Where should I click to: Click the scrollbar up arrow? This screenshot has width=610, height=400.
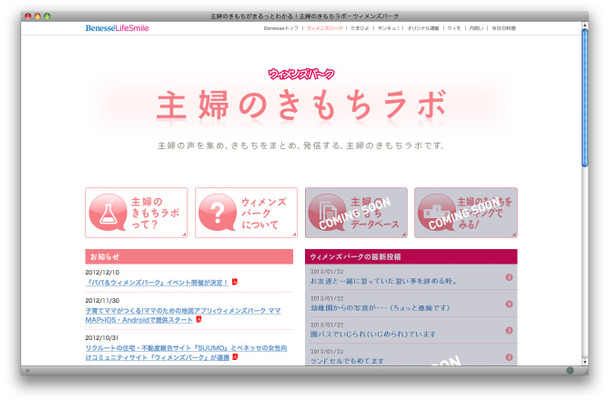pos(584,26)
